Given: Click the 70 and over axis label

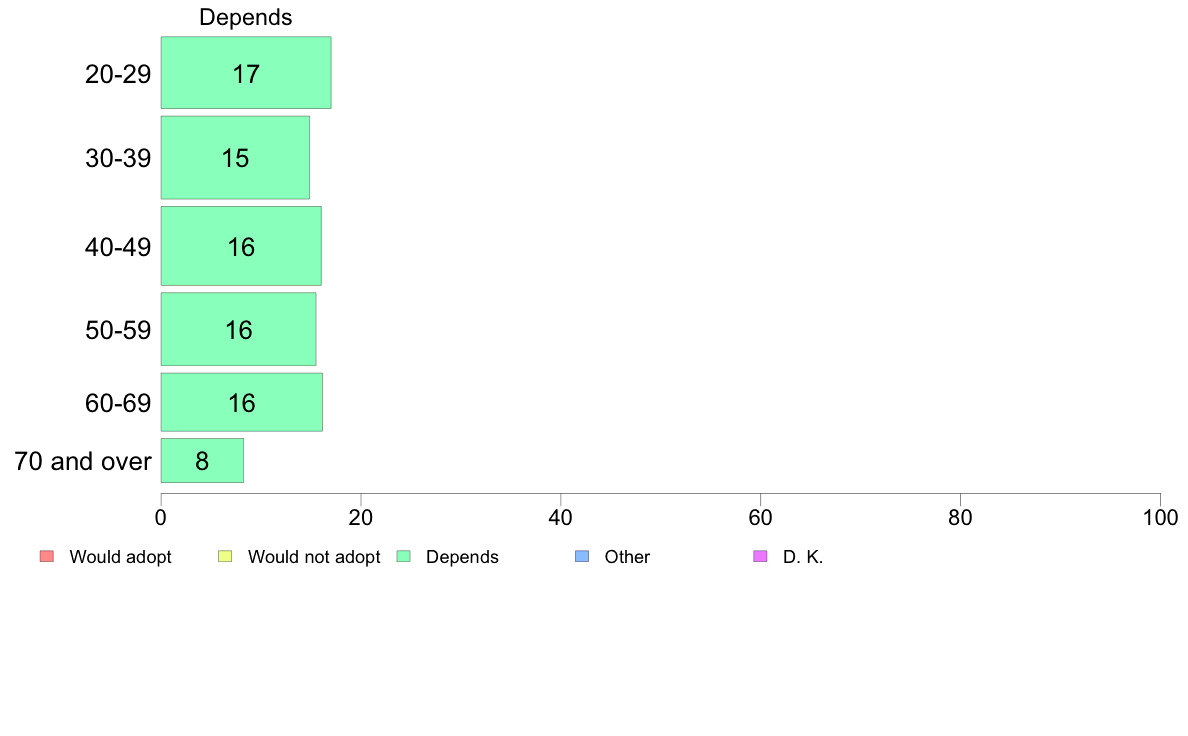Looking at the screenshot, I should pos(83,461).
